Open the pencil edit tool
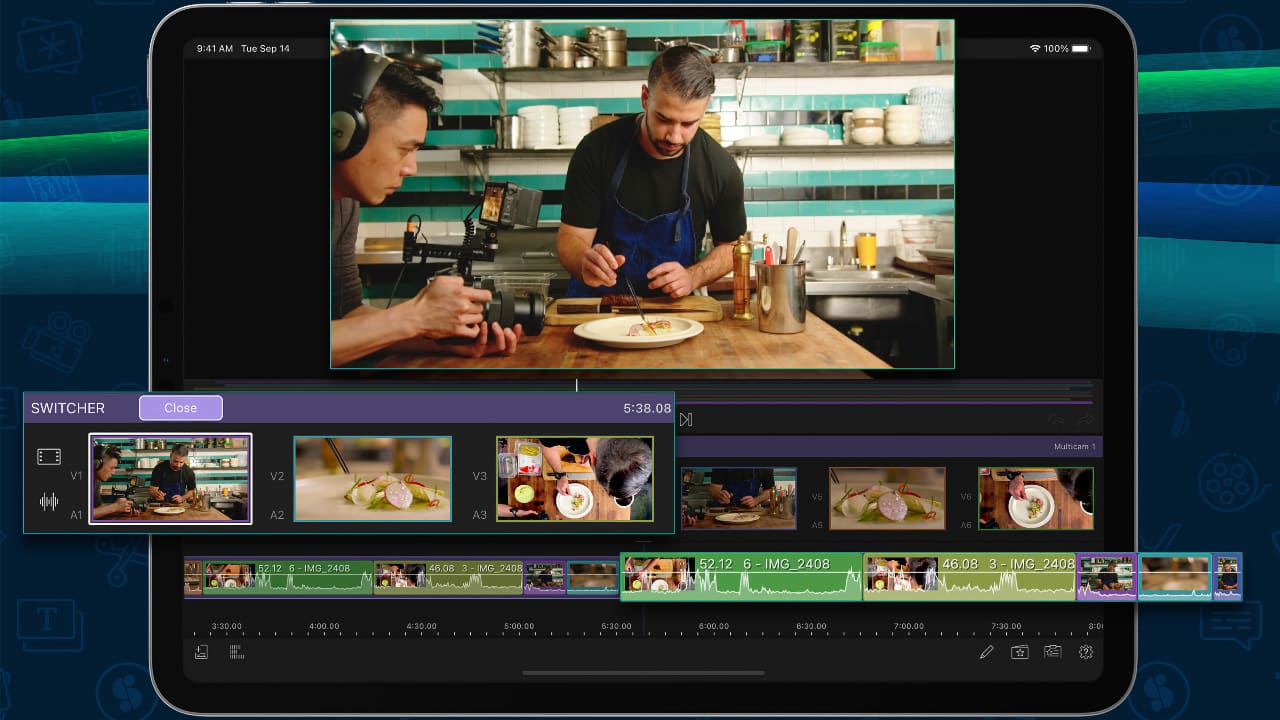 pos(987,652)
